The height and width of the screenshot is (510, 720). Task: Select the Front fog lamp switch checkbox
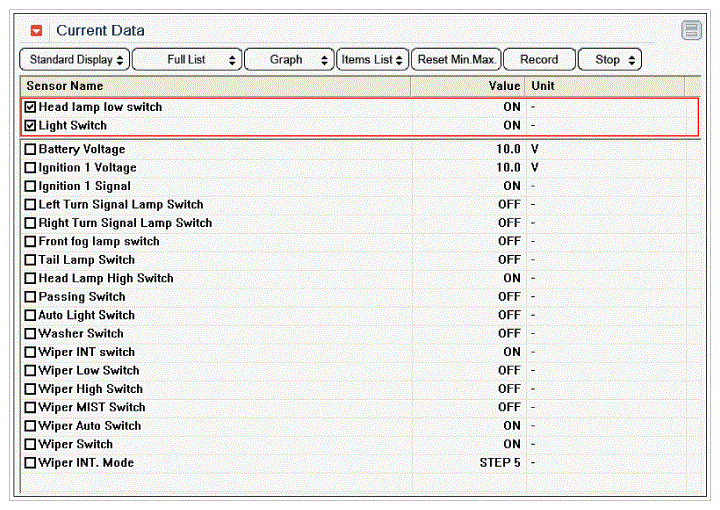[x=30, y=242]
